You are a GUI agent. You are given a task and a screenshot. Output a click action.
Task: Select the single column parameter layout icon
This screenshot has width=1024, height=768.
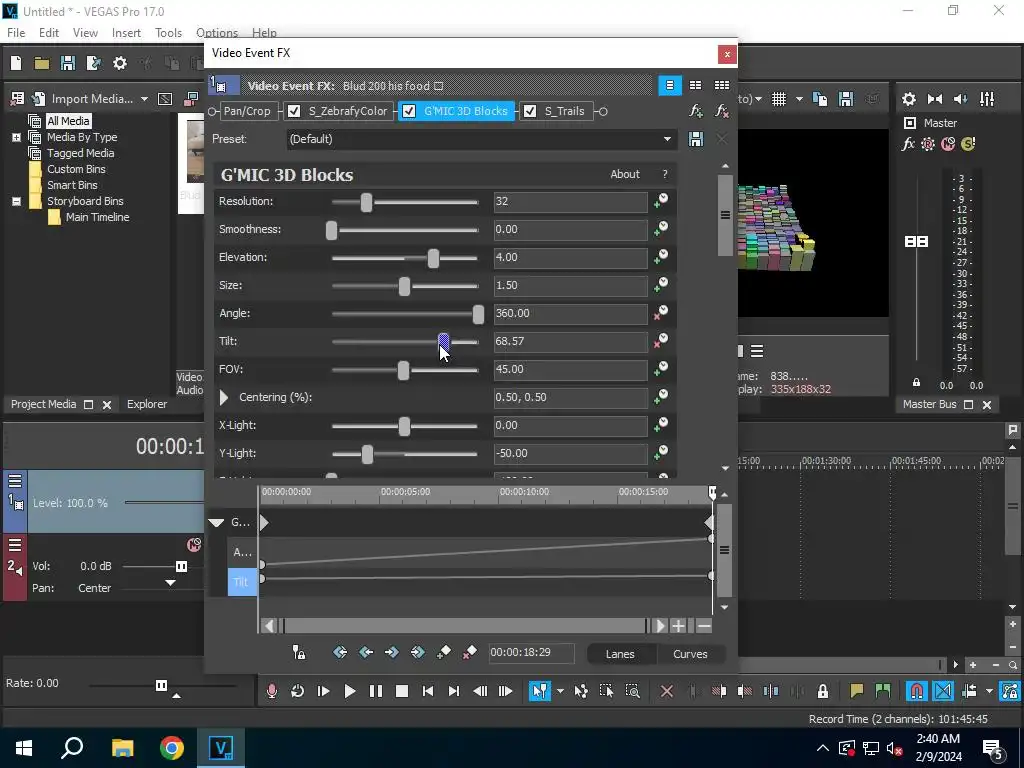click(669, 86)
